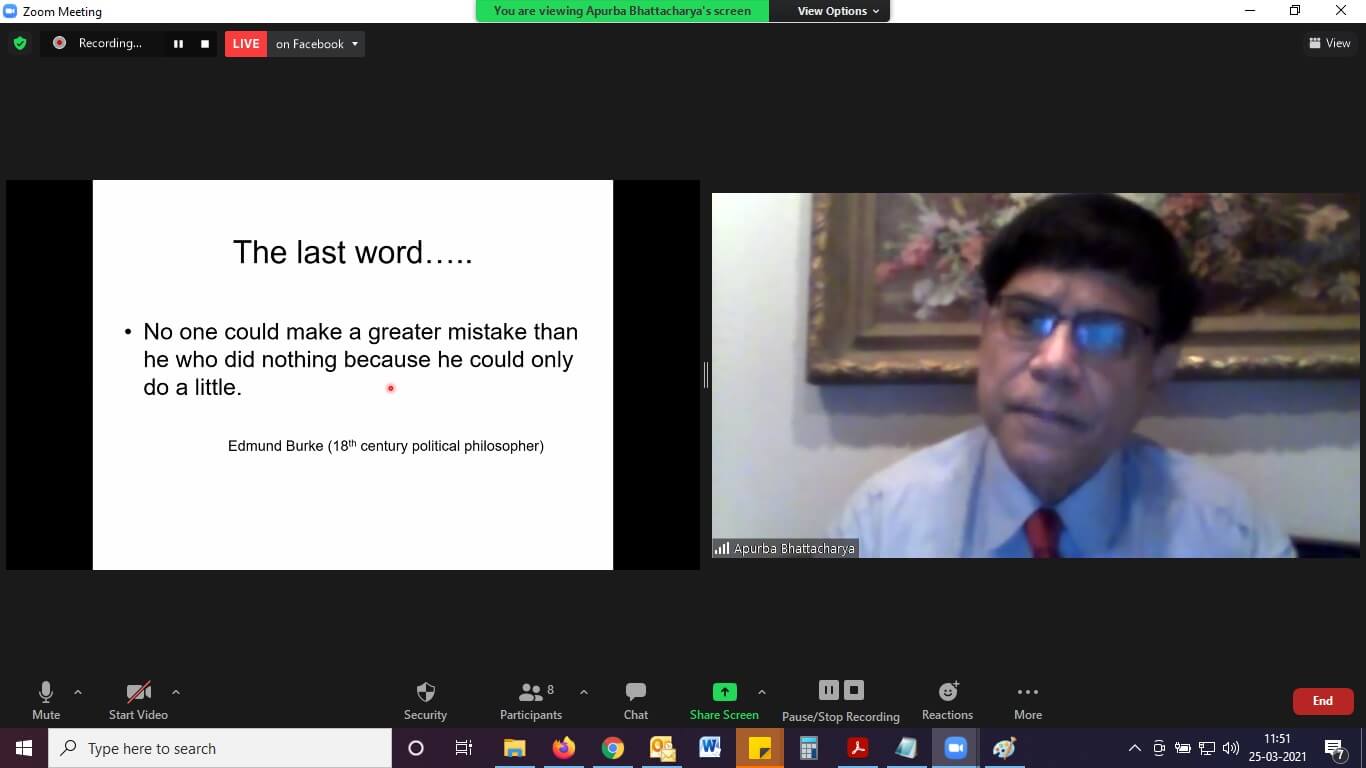
Task: Click the shared slide content
Action: [x=353, y=375]
